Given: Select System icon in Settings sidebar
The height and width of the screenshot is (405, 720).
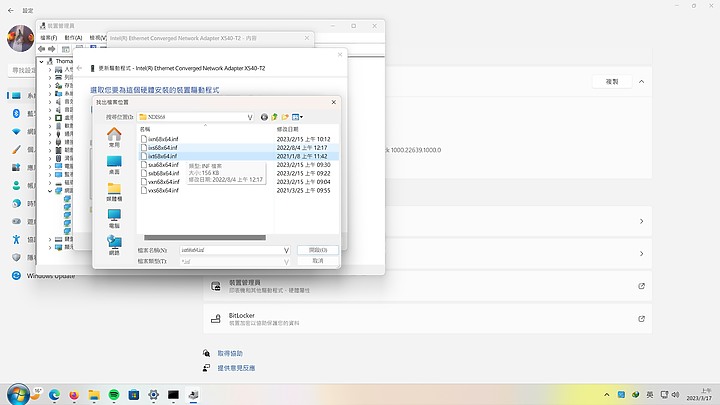Looking at the screenshot, I should coord(16,96).
